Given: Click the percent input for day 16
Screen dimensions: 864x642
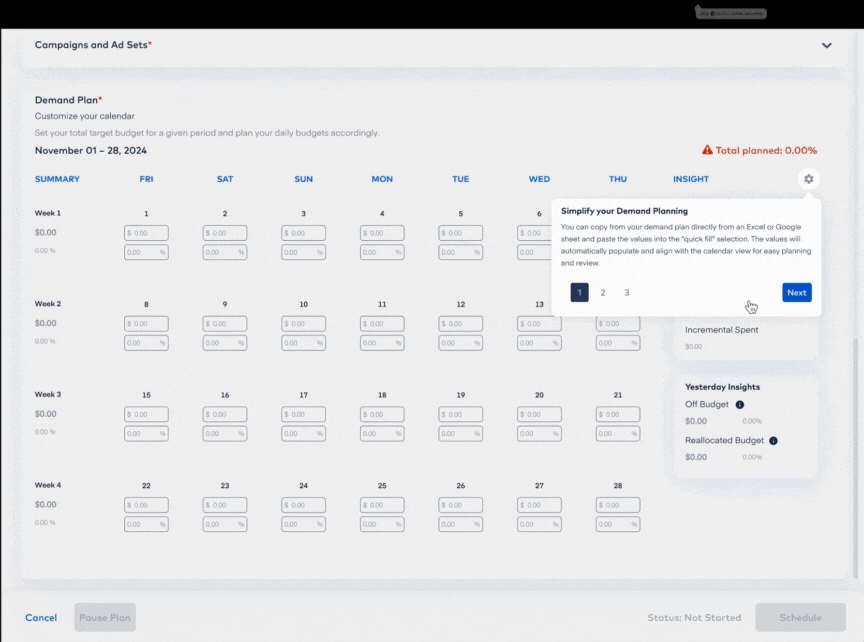Looking at the screenshot, I should tap(225, 434).
